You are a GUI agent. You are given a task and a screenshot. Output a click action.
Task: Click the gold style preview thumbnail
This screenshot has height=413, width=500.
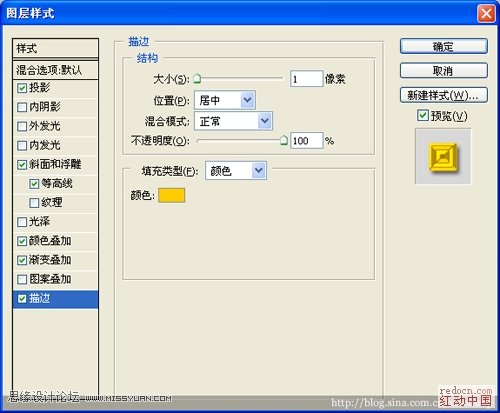443,156
